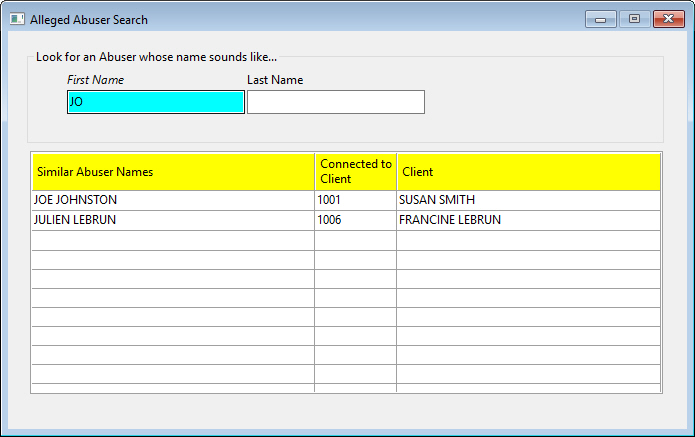Click the Client column header
Viewport: 695px width, 437px height.
[528, 172]
